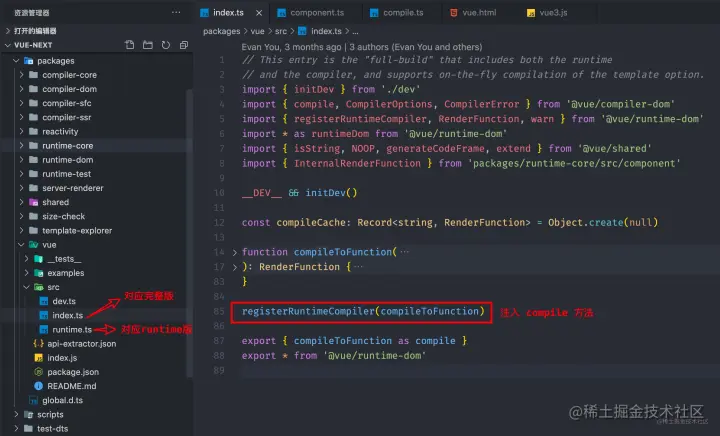
Task: Click the package.json file icon
Action: pos(39,372)
